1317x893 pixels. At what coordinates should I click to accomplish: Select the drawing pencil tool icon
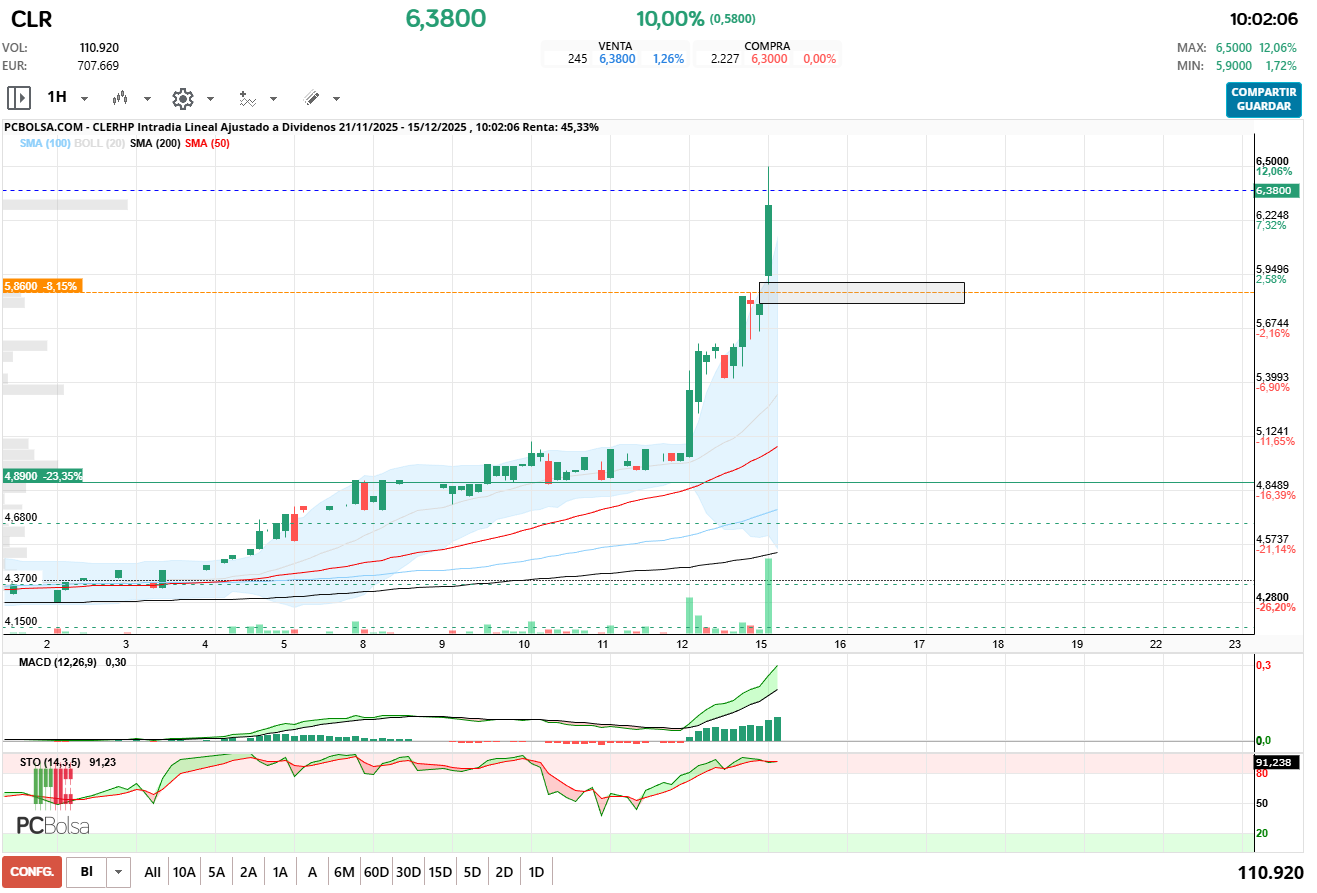[311, 98]
